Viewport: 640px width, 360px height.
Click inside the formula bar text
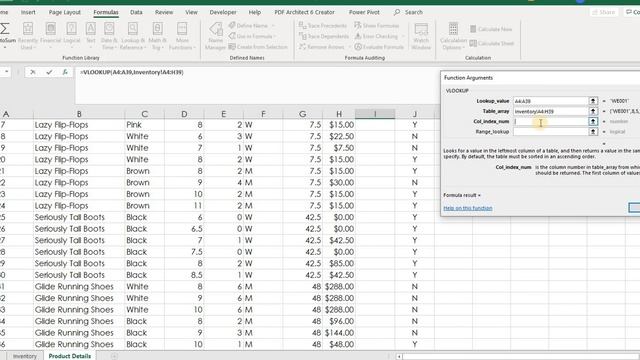132,72
